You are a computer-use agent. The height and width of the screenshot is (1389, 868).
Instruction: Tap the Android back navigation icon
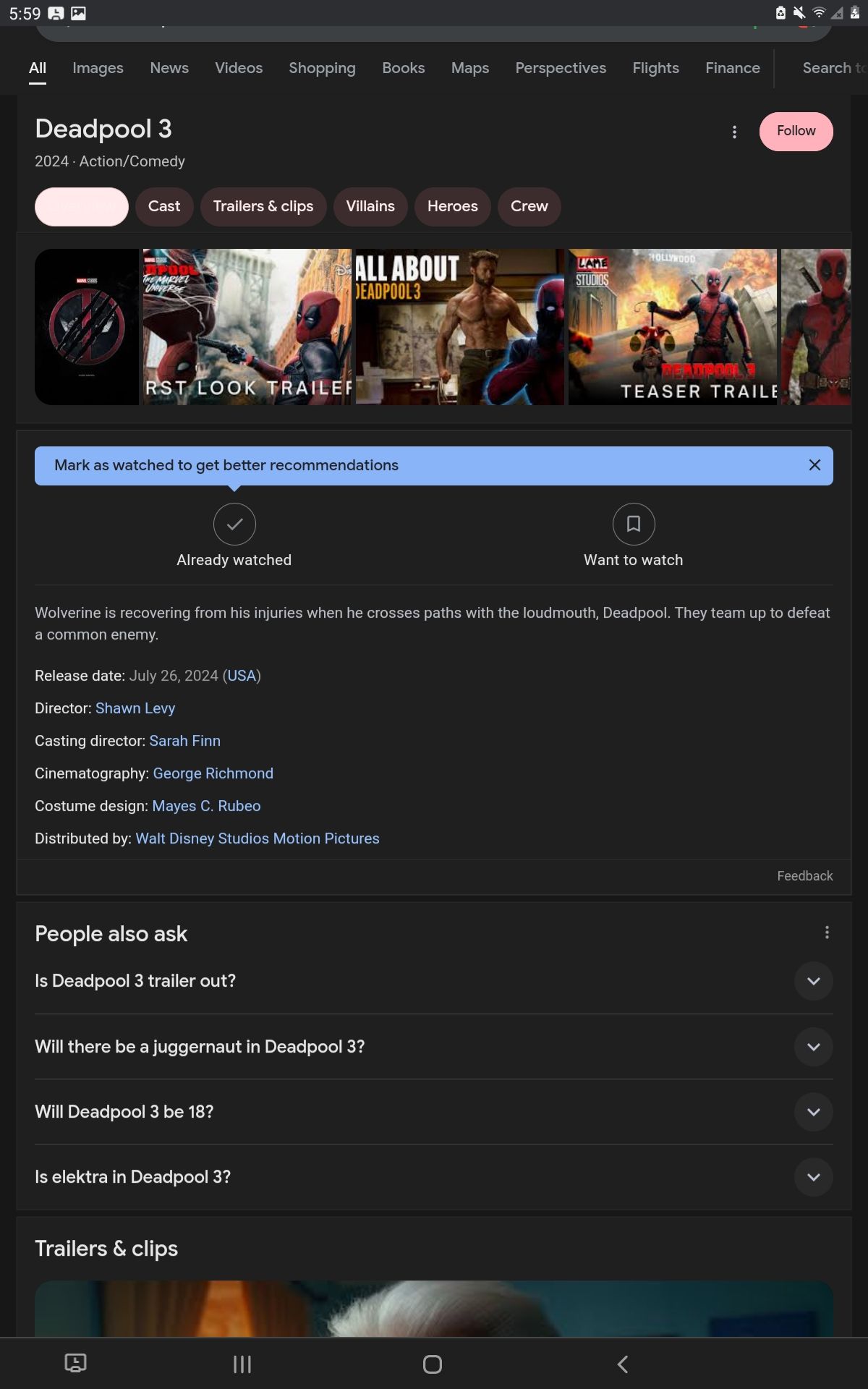pyautogui.click(x=622, y=1364)
